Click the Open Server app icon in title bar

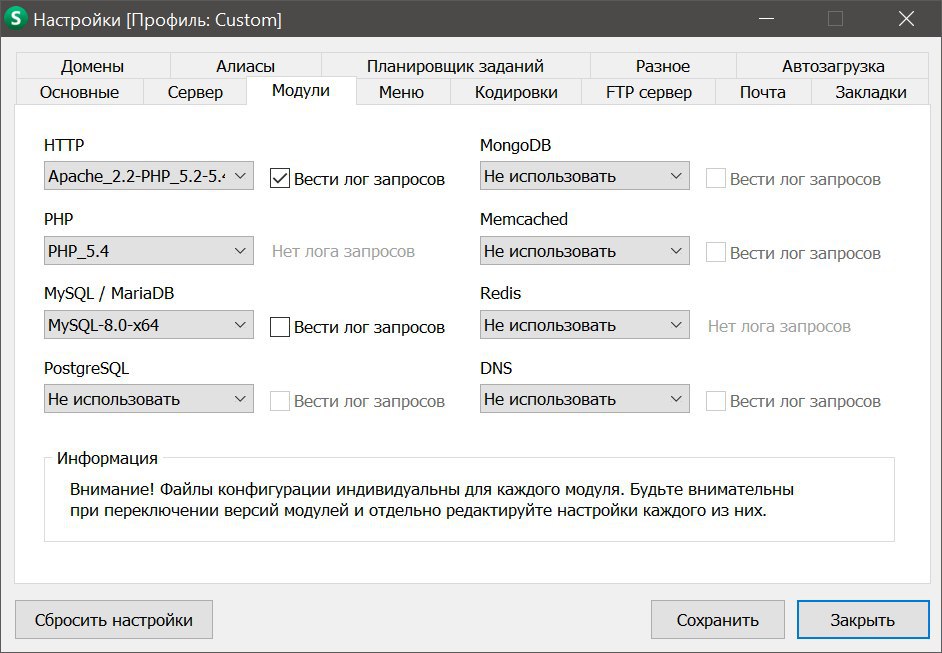click(x=16, y=19)
